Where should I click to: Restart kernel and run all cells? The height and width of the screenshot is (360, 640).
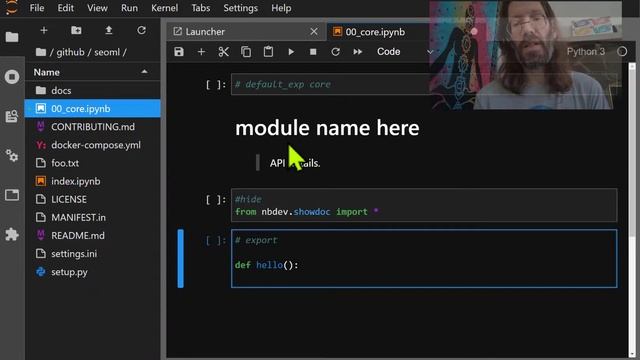tap(358, 52)
